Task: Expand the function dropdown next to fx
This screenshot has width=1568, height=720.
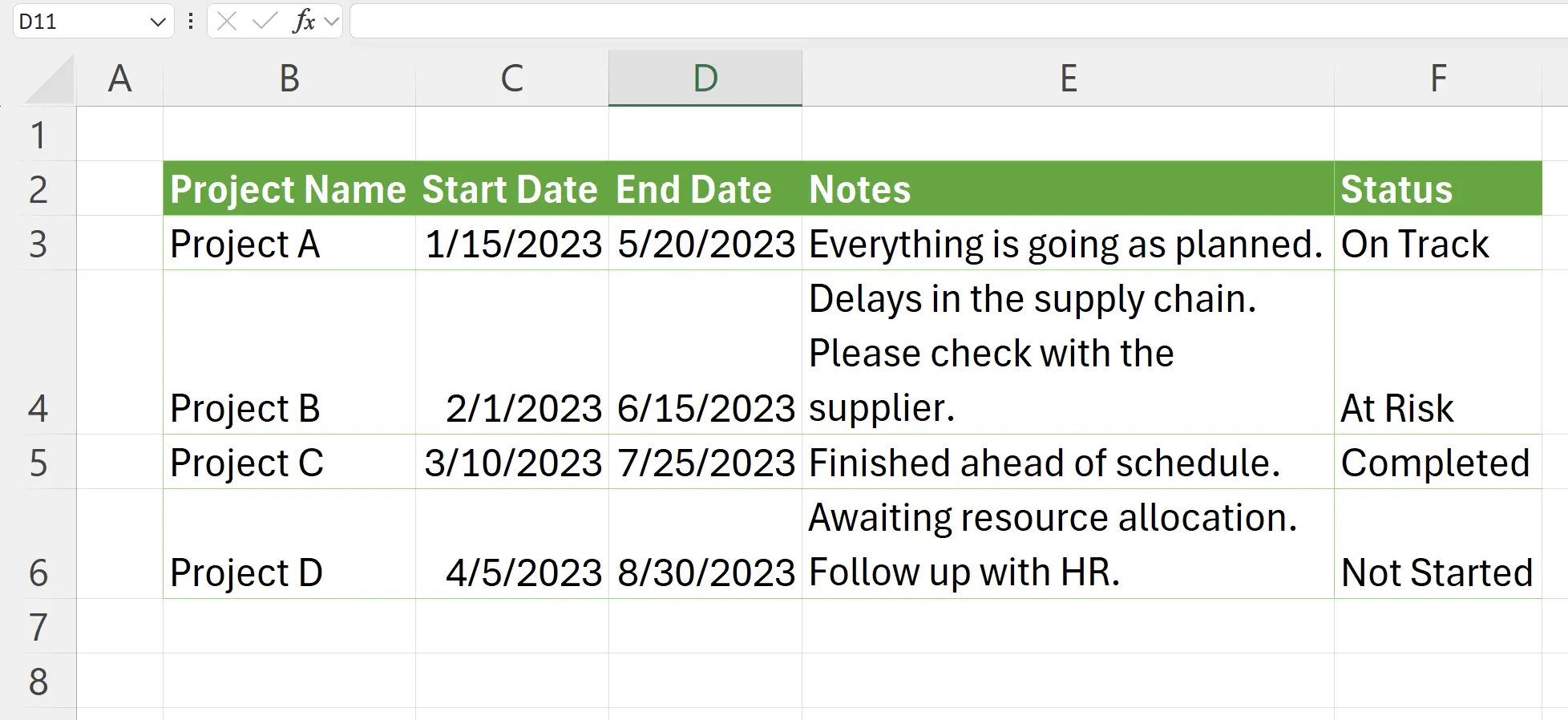Action: (332, 22)
